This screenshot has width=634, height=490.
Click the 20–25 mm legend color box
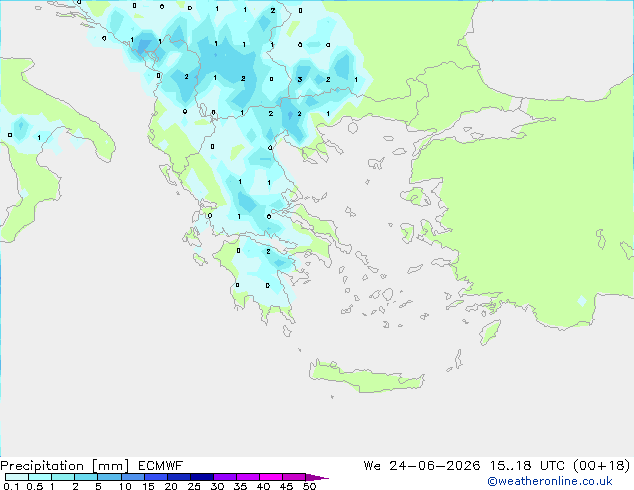pyautogui.click(x=178, y=477)
